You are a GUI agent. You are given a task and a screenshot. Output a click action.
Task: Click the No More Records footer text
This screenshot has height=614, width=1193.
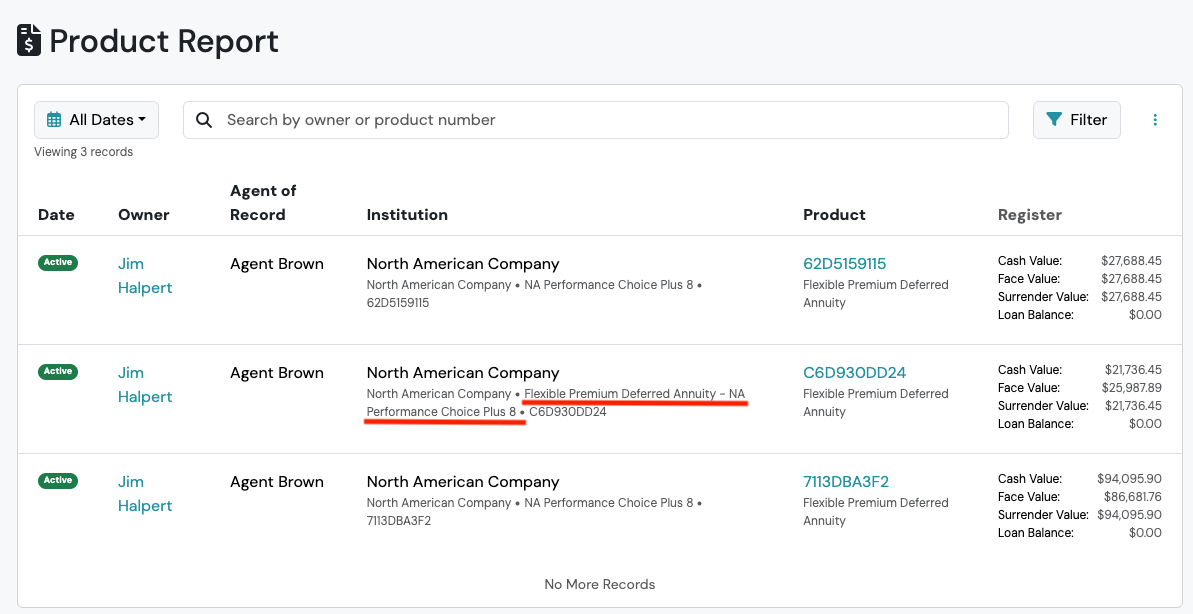[x=600, y=584]
